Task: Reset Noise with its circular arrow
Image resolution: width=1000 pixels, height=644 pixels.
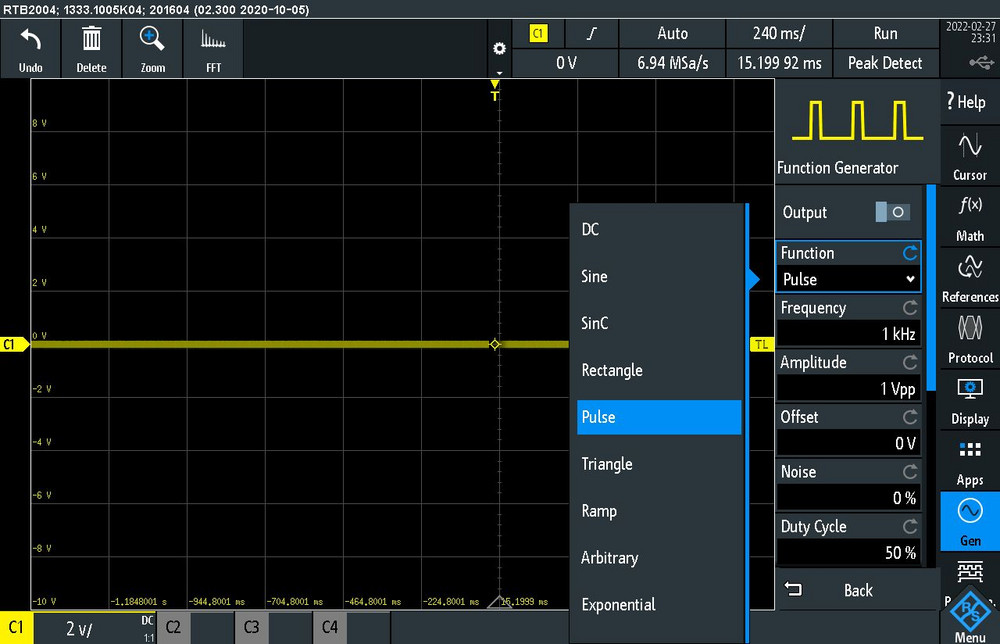Action: (x=909, y=472)
